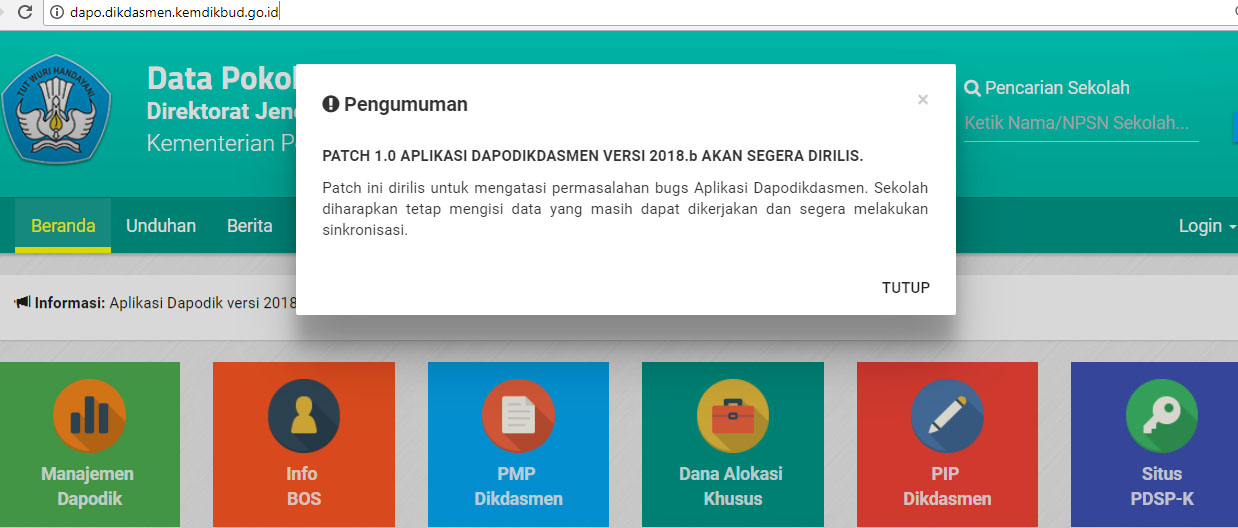Click the Pencarian Sekolah label
The height and width of the screenshot is (528, 1238).
1057,88
